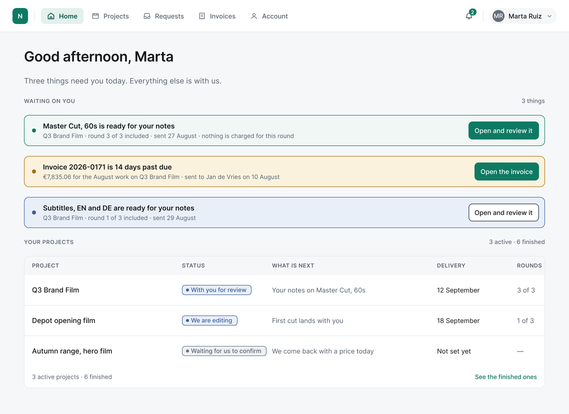Viewport: 569px width, 414px height.
Task: Click the MR avatar circle
Action: [x=498, y=16]
